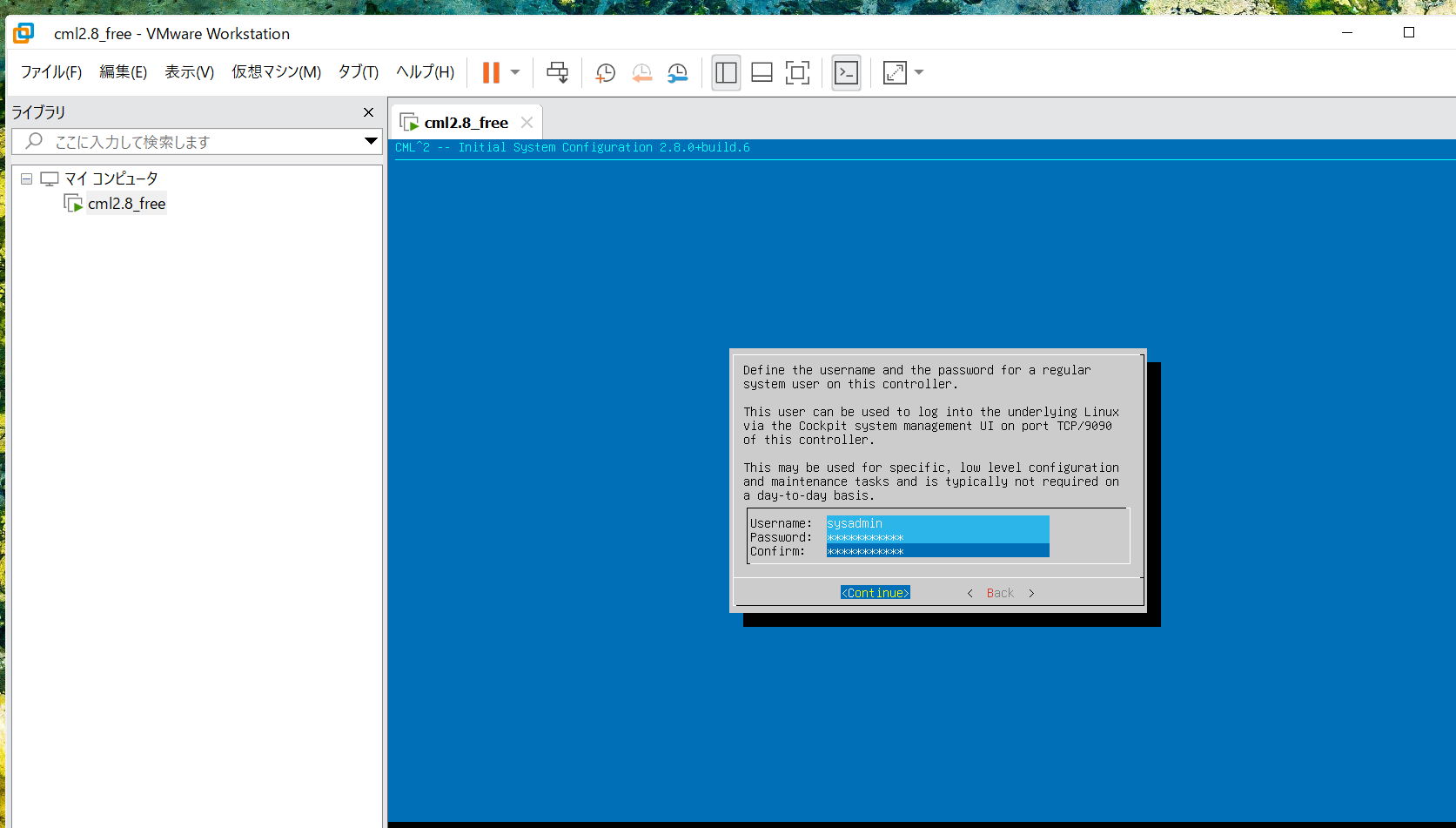Screen dimensions: 1456x828
Task: Toggle the thumbnail bar view
Action: pos(762,72)
